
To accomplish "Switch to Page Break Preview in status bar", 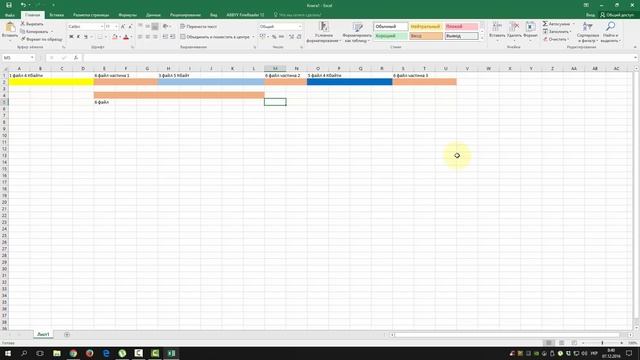I will point(574,343).
